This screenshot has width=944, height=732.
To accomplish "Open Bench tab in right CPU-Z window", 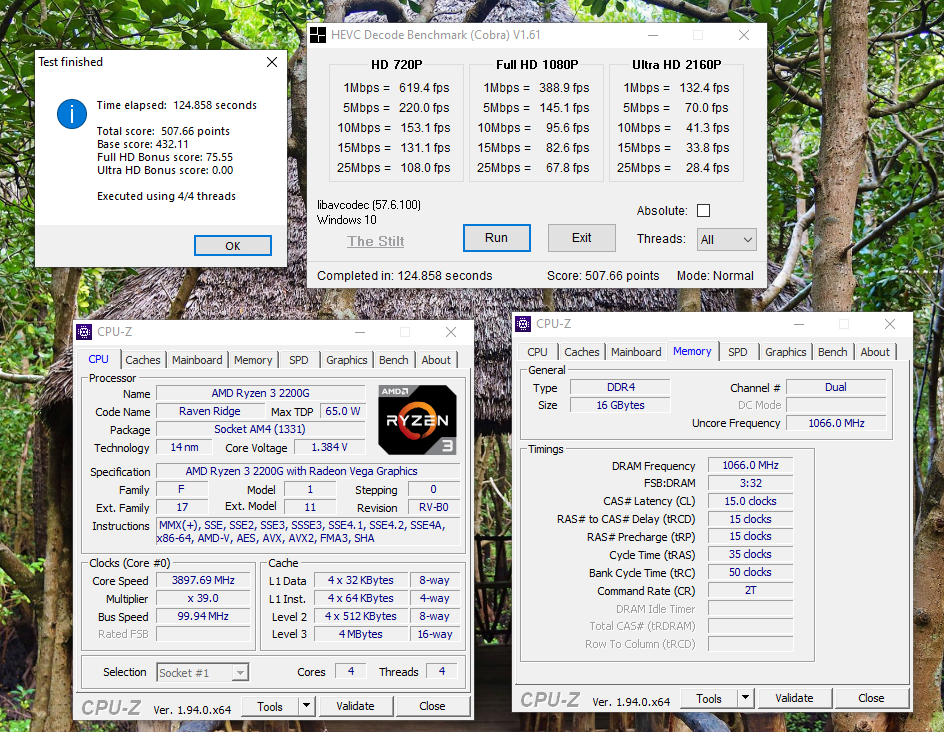I will click(833, 352).
